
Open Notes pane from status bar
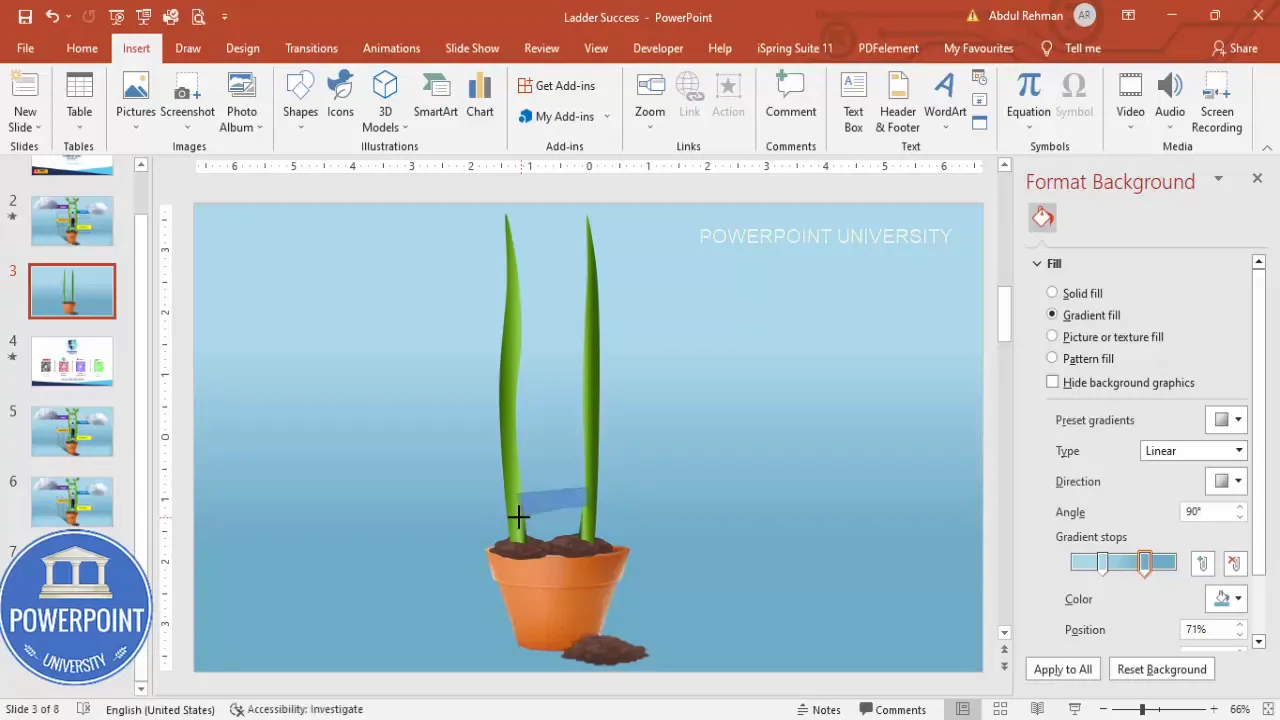pyautogui.click(x=819, y=709)
